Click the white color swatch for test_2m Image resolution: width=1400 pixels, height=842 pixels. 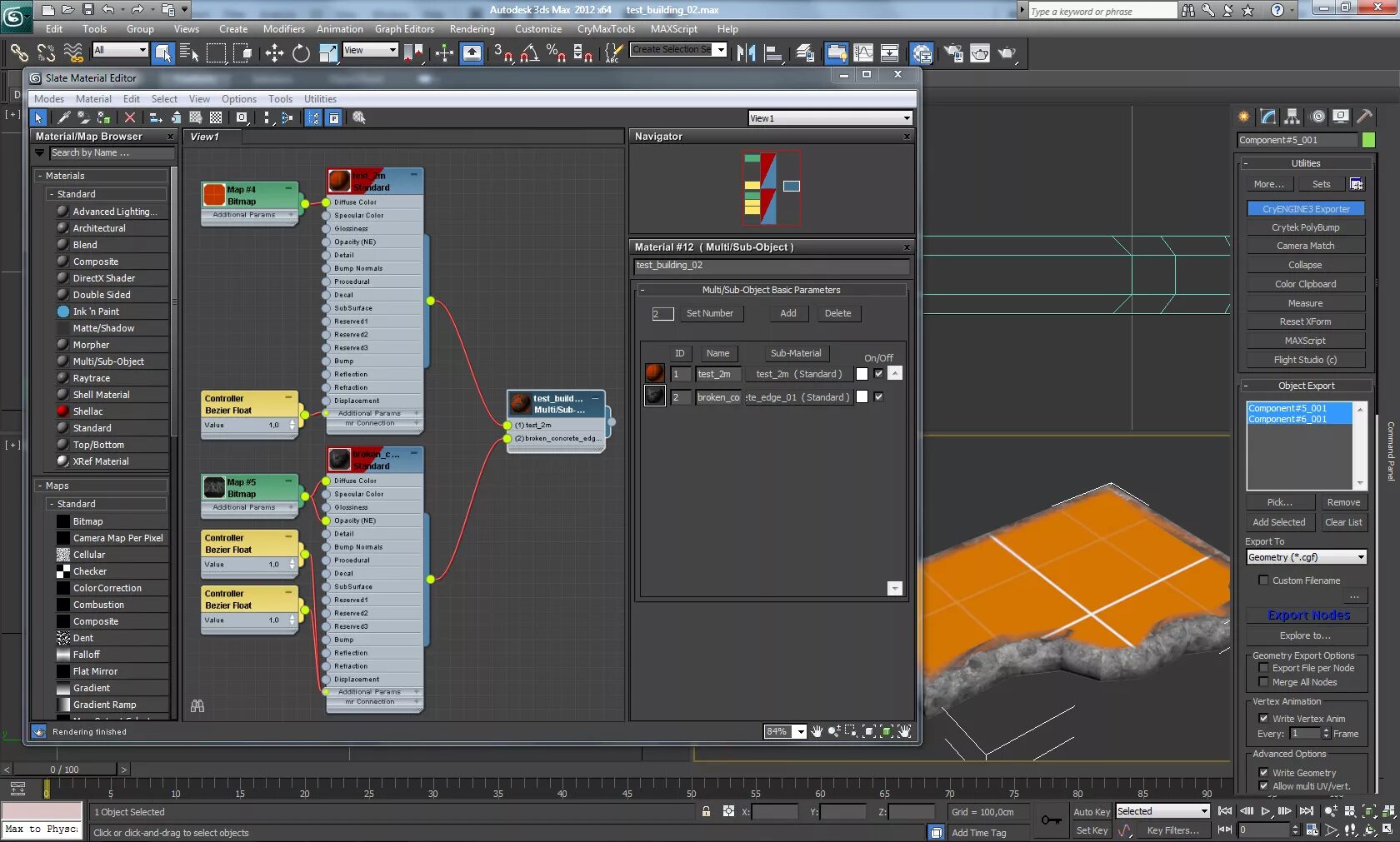[x=862, y=374]
